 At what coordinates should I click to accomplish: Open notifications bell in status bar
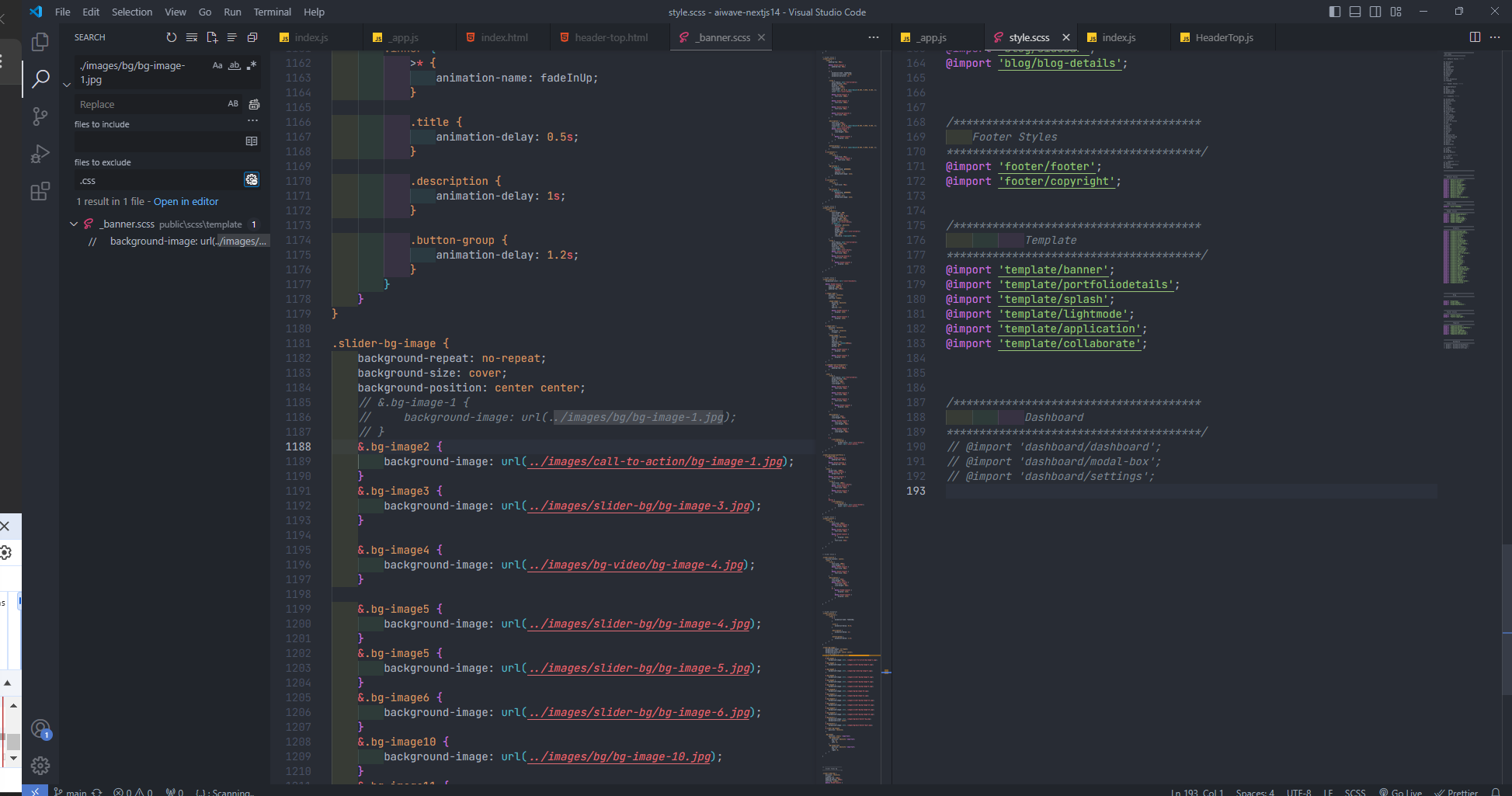[1496, 792]
